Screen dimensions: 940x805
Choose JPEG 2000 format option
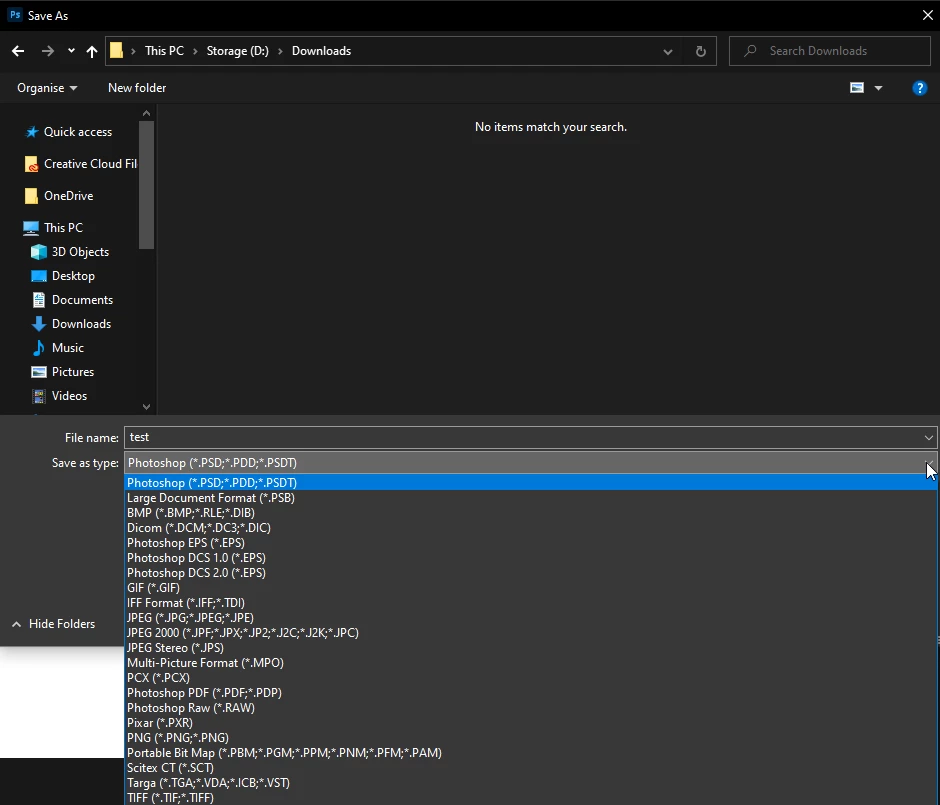[x=530, y=632]
